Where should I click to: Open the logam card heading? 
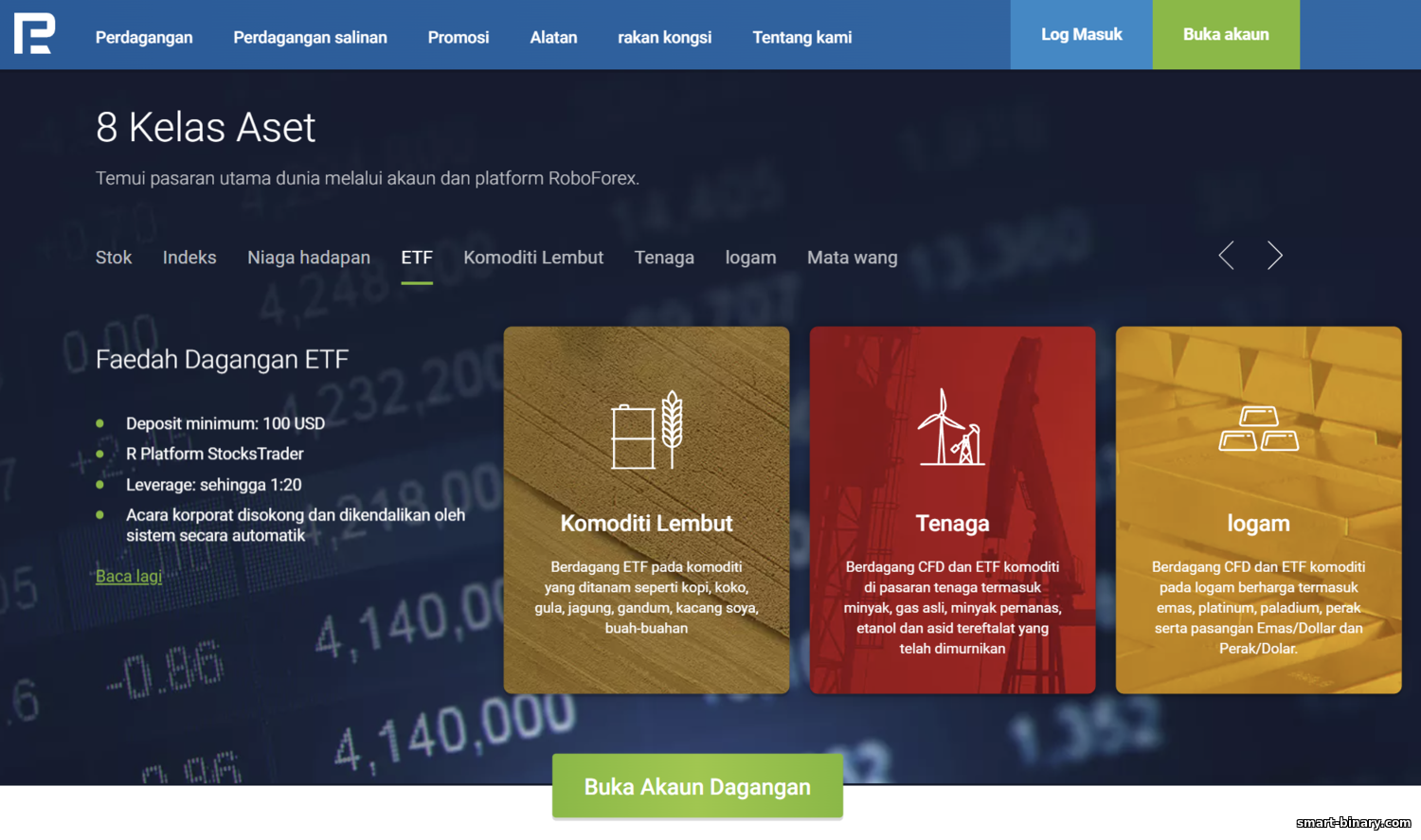tap(1258, 524)
